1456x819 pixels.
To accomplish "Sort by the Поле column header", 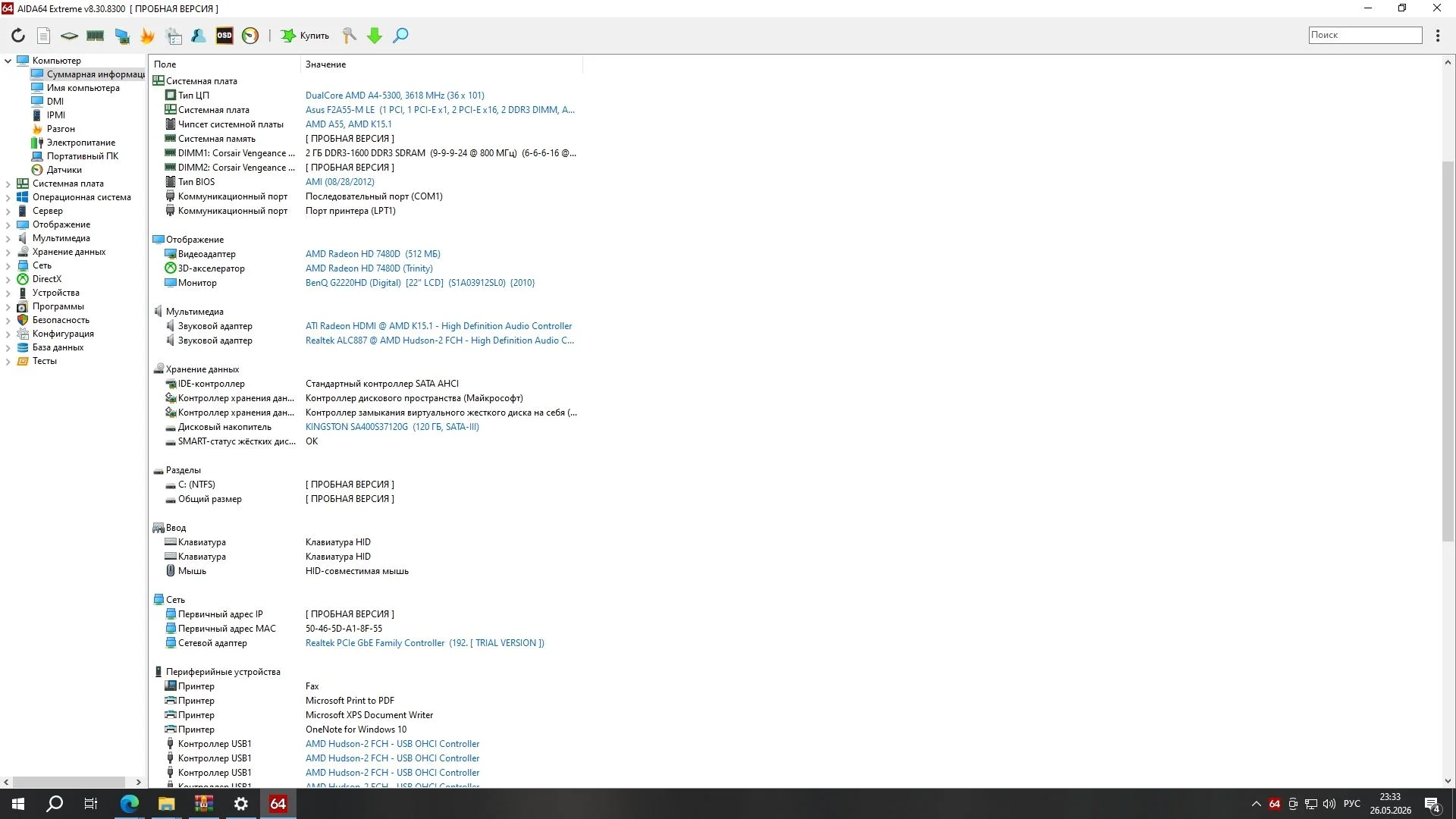I will tap(224, 64).
